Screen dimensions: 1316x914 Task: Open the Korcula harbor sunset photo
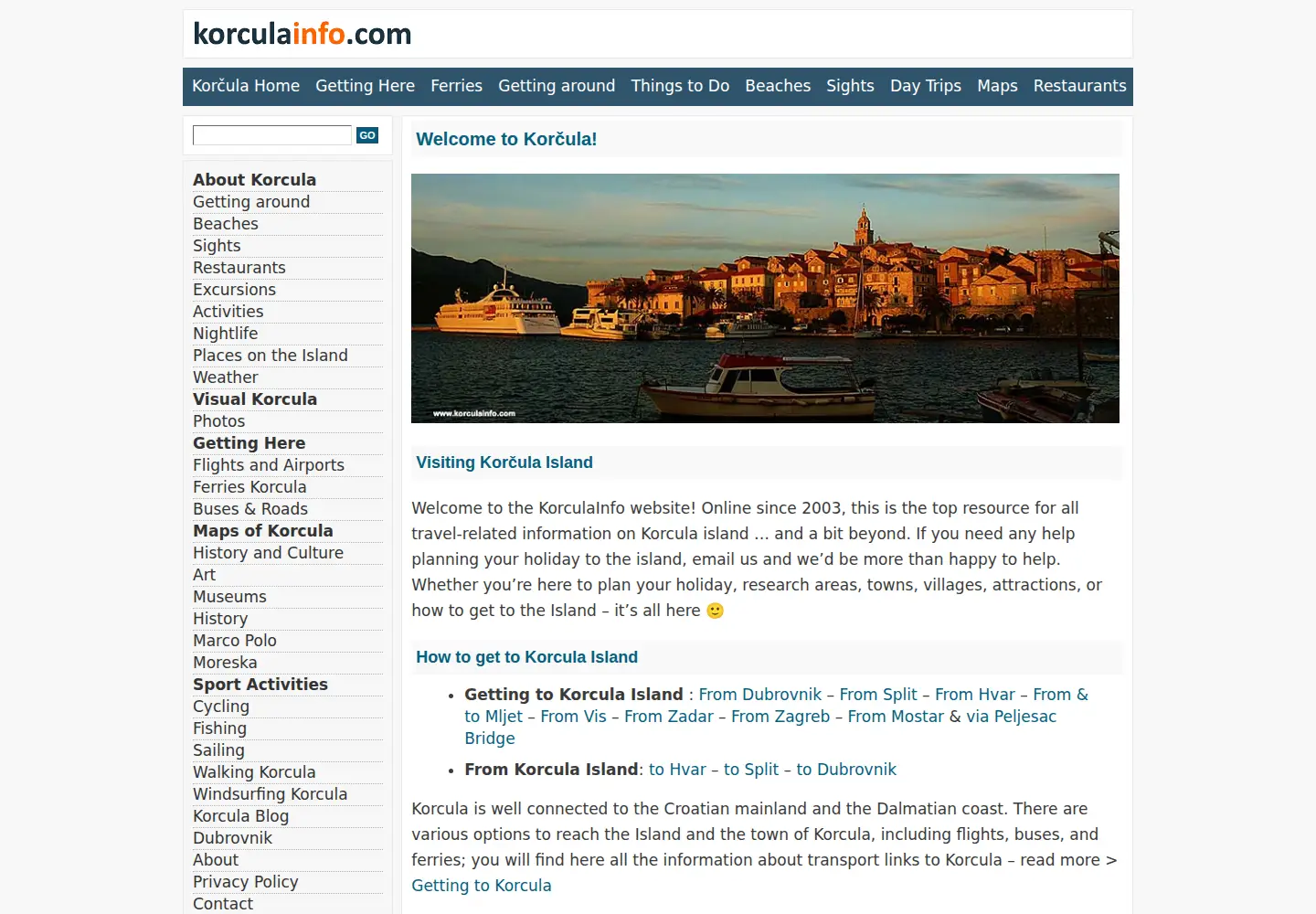tap(765, 298)
